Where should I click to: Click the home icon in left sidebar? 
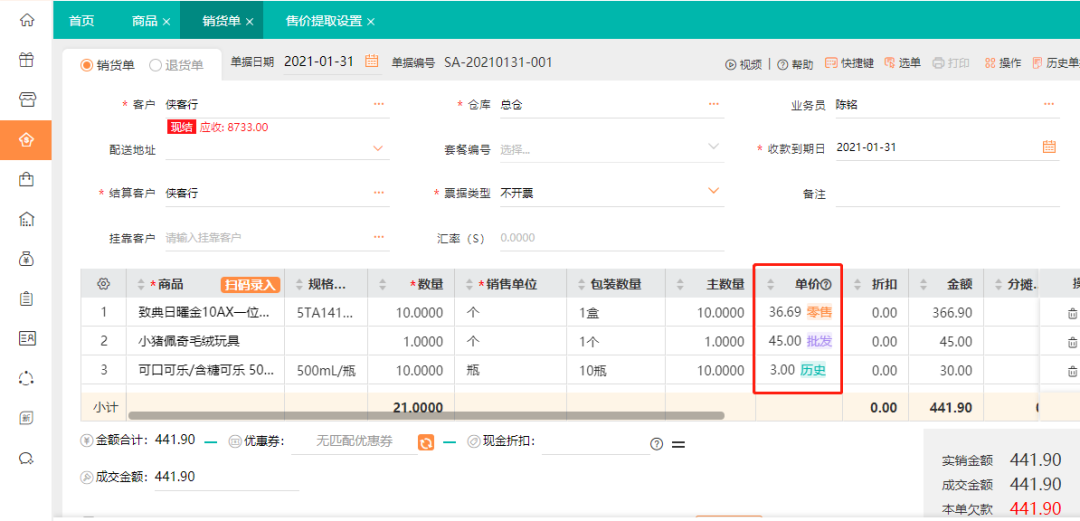27,20
